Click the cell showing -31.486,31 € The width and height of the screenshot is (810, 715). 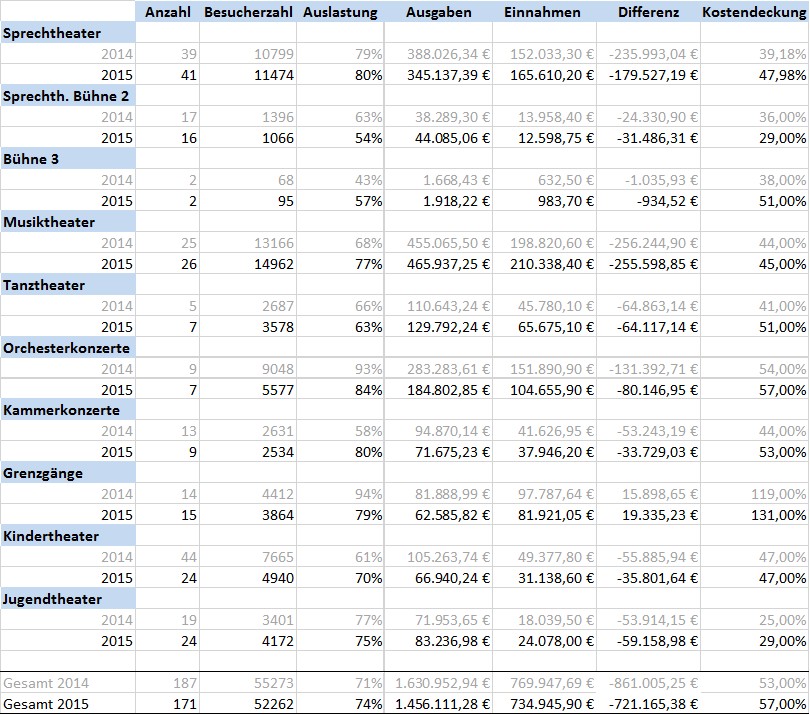pos(648,138)
